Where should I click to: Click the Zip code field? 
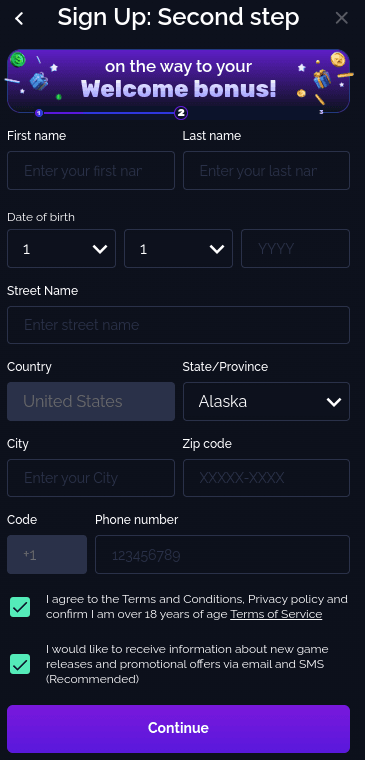266,478
